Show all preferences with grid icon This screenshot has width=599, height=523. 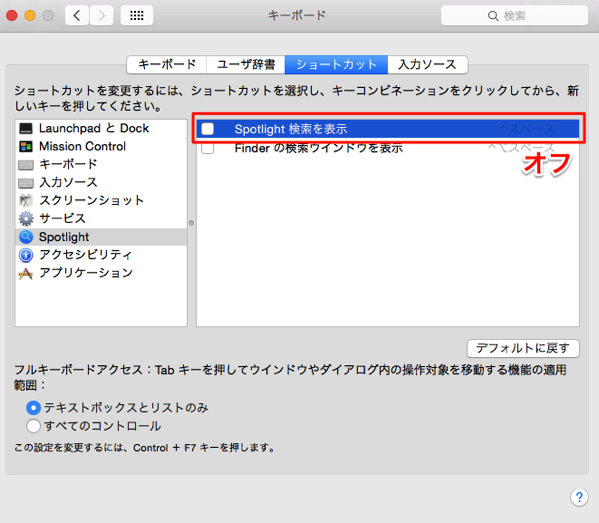(137, 16)
